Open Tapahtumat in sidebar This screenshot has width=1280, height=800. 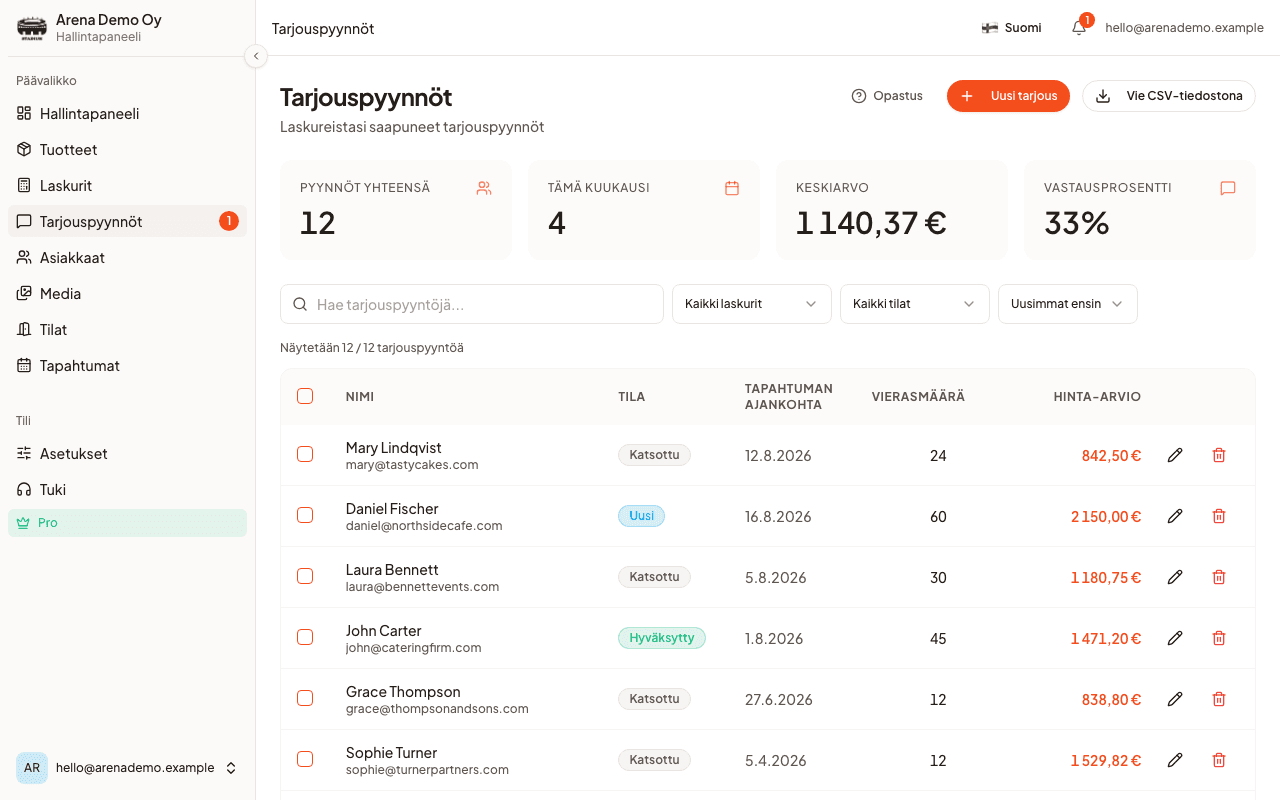point(127,365)
